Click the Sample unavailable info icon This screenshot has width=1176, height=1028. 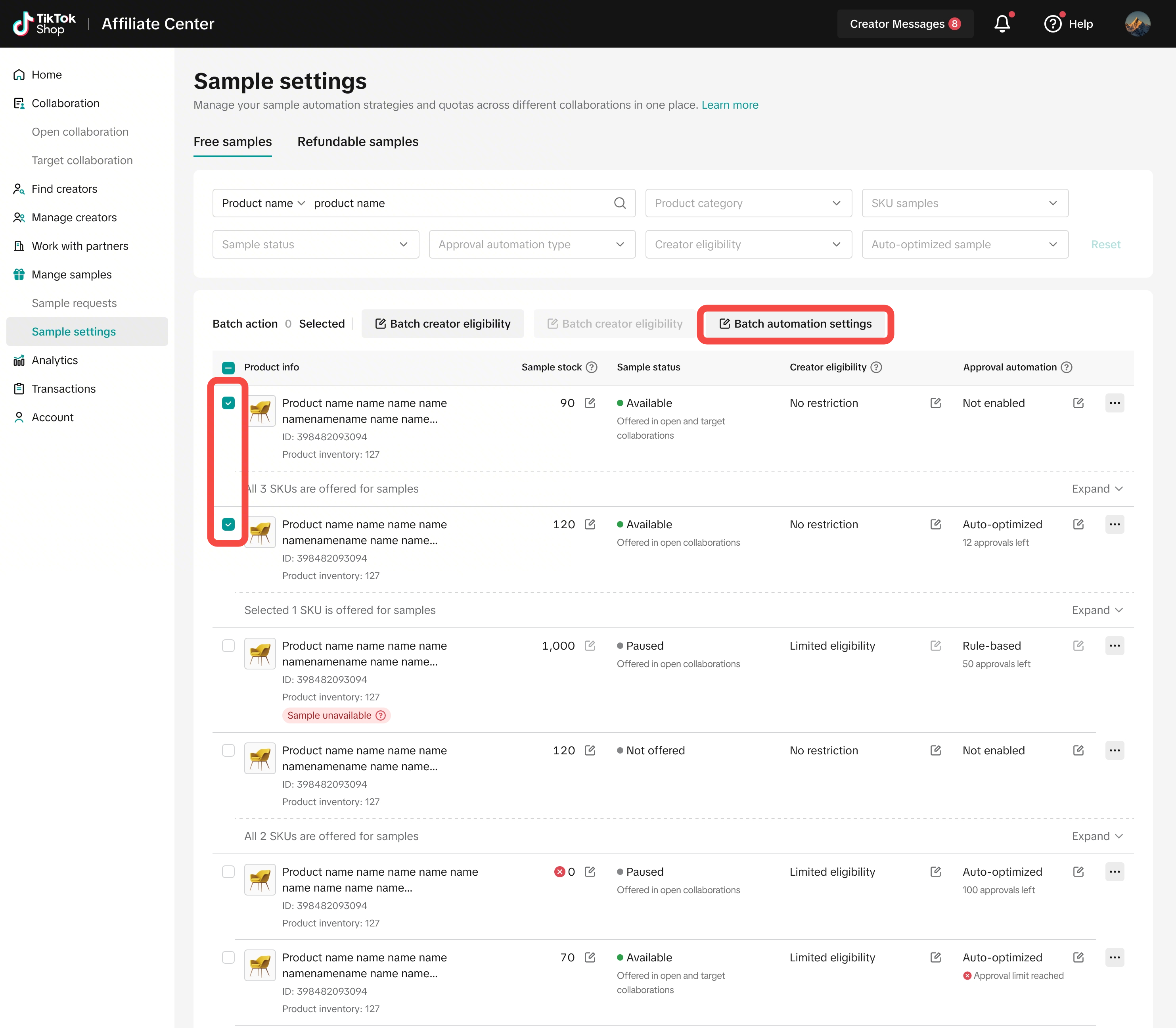pyautogui.click(x=381, y=715)
